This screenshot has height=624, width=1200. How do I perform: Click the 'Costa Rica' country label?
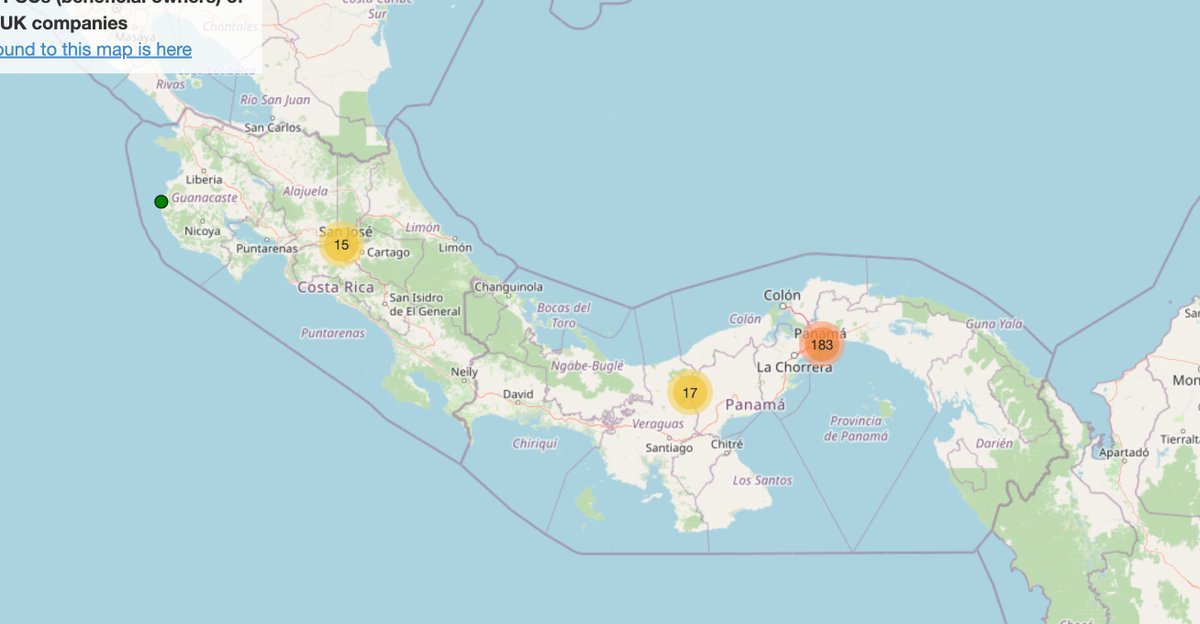pos(336,287)
